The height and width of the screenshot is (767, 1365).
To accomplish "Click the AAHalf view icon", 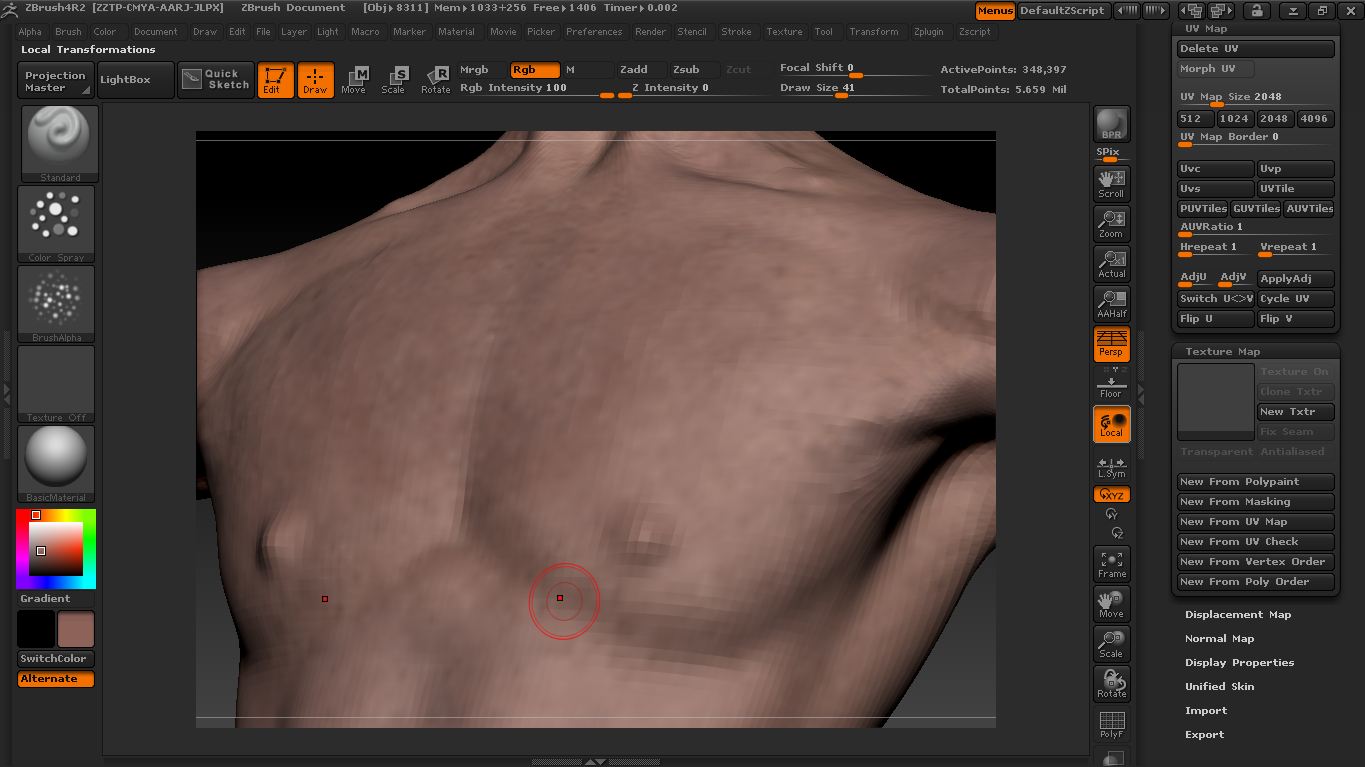I will click(x=1111, y=303).
